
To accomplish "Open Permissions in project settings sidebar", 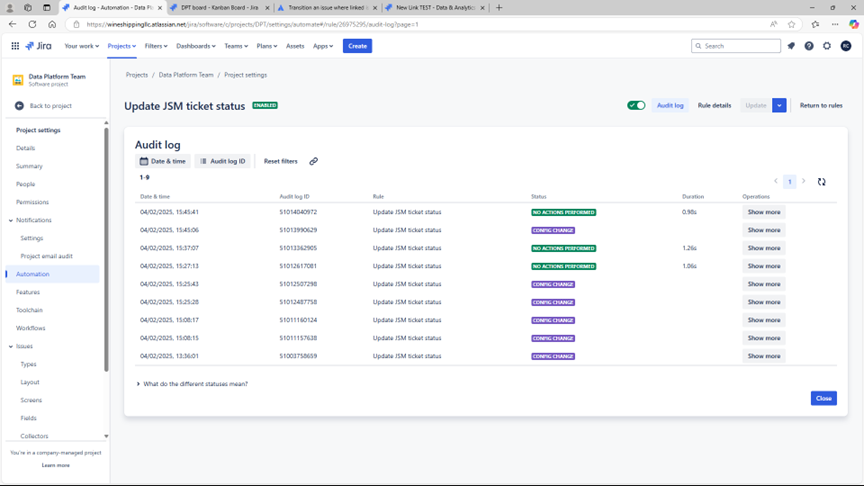I will click(32, 202).
